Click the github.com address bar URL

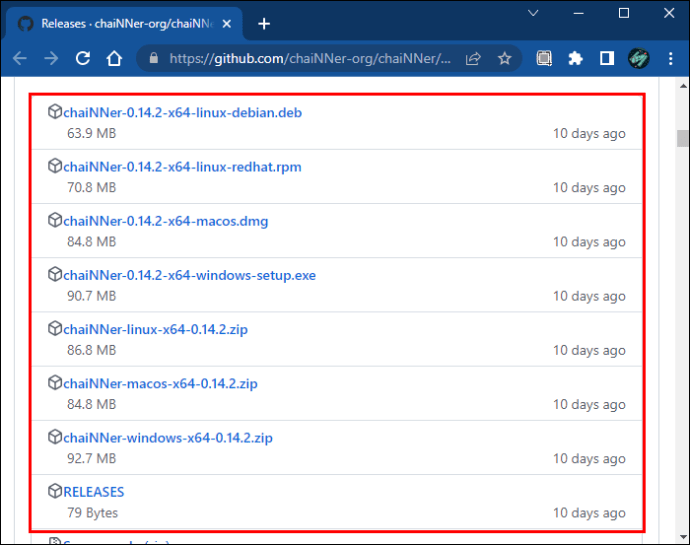coord(310,58)
